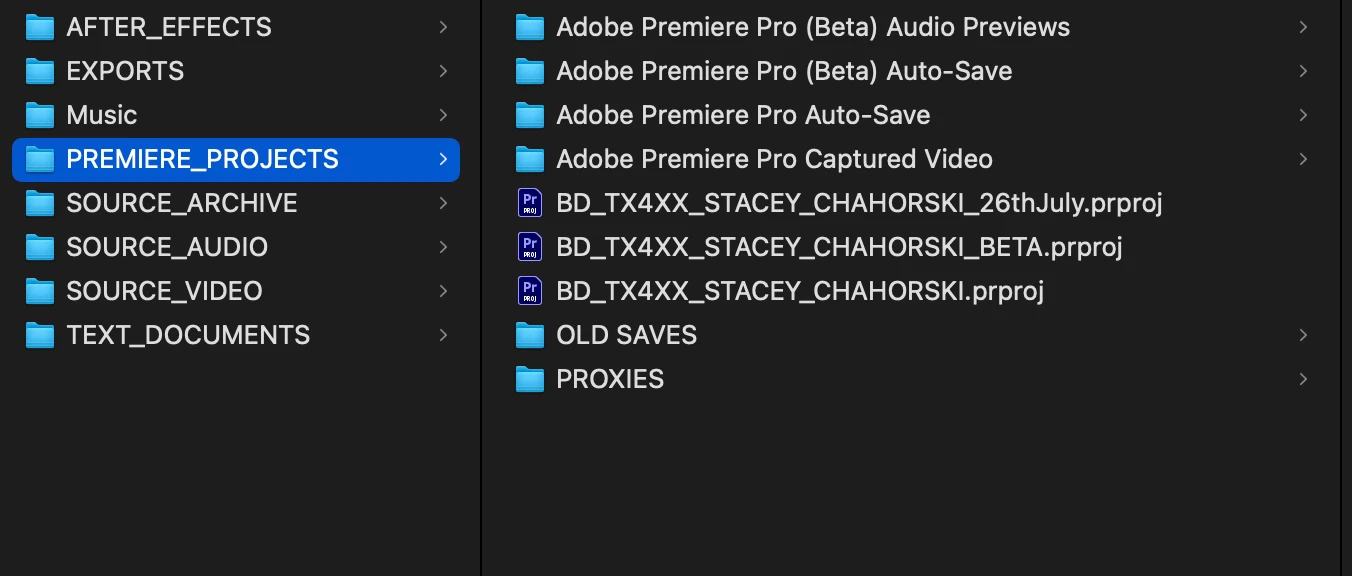Select the PROXIES folder name

610,379
